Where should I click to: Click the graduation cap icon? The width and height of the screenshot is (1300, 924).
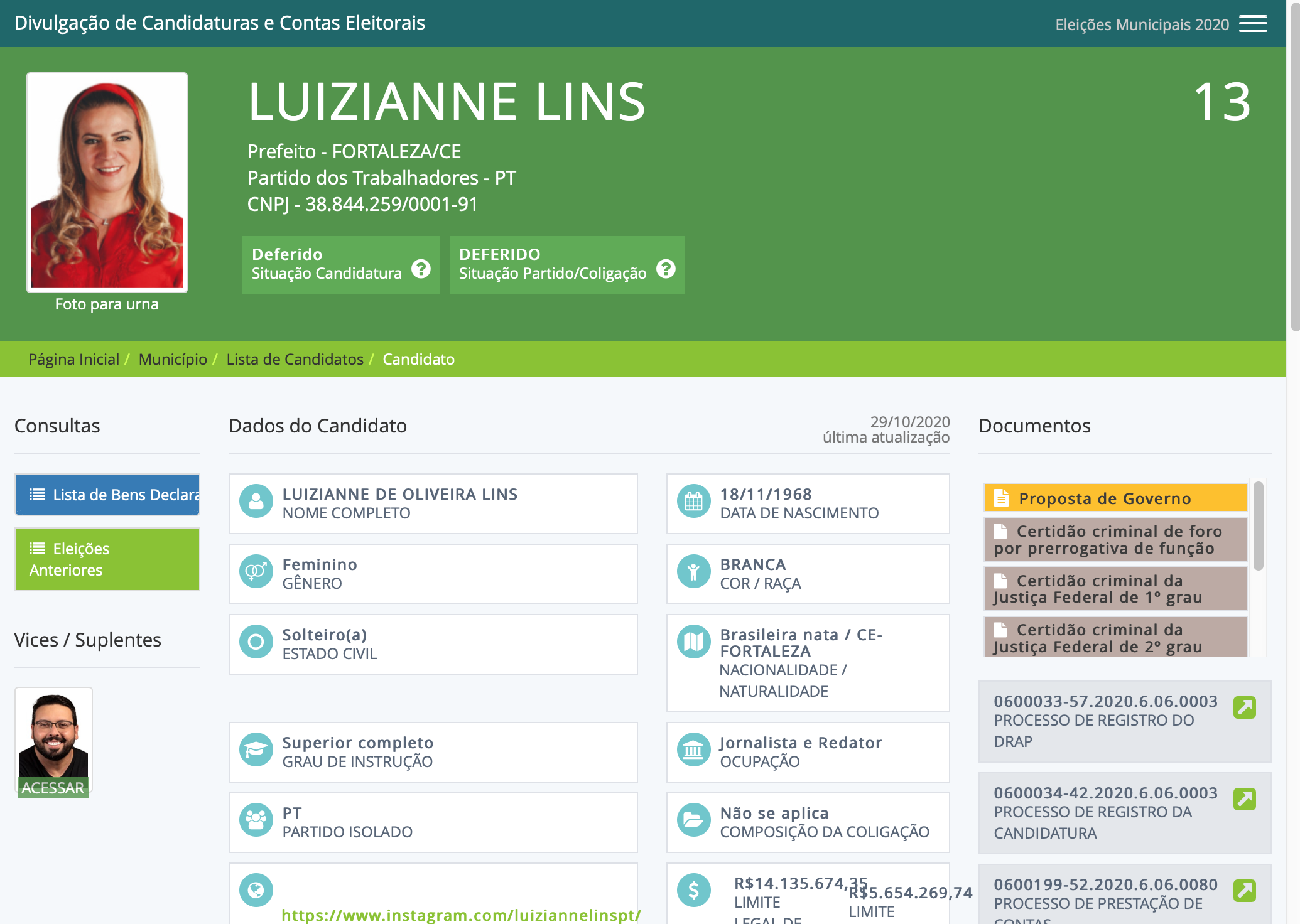tap(256, 750)
